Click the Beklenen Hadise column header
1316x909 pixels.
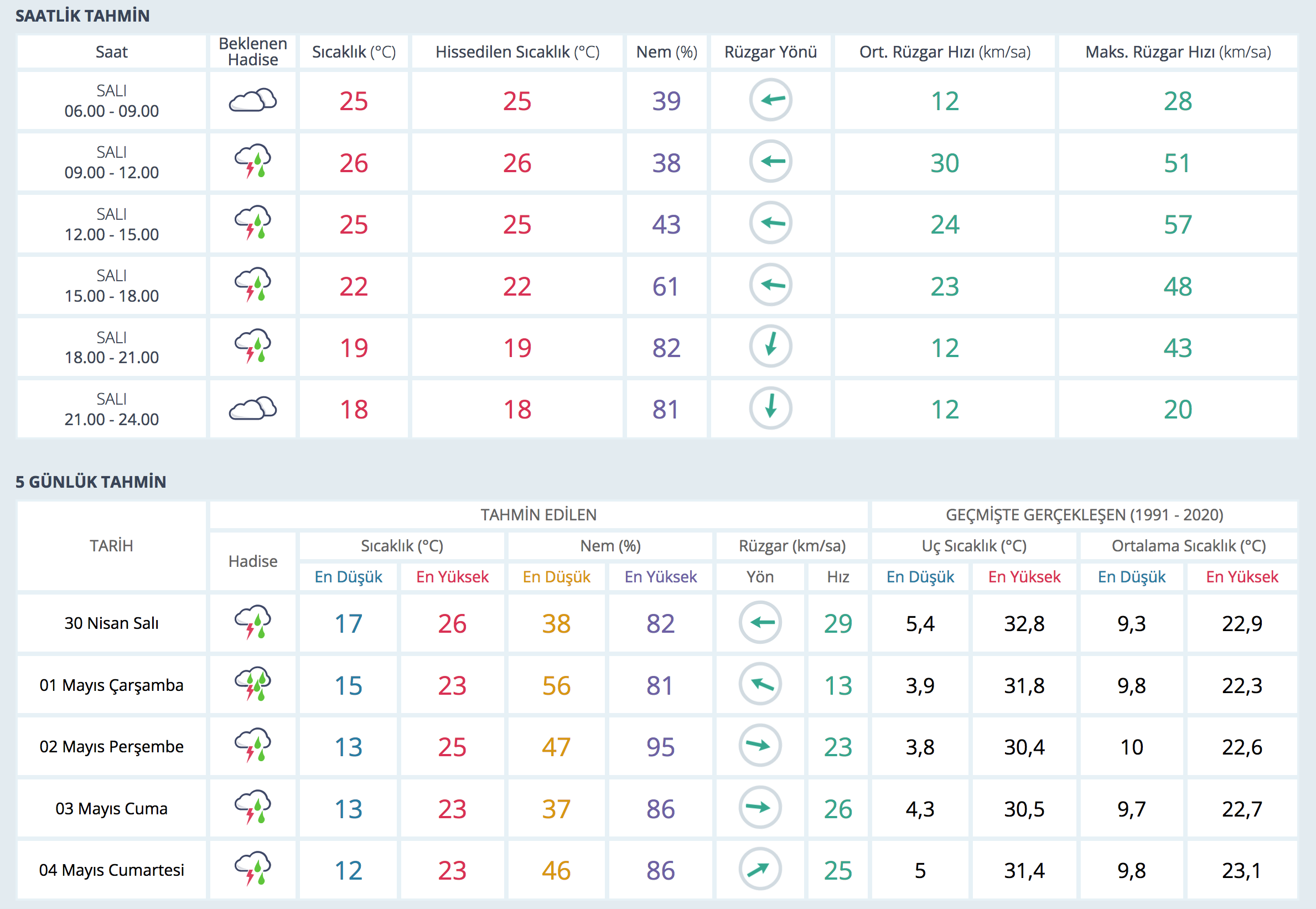tap(253, 52)
